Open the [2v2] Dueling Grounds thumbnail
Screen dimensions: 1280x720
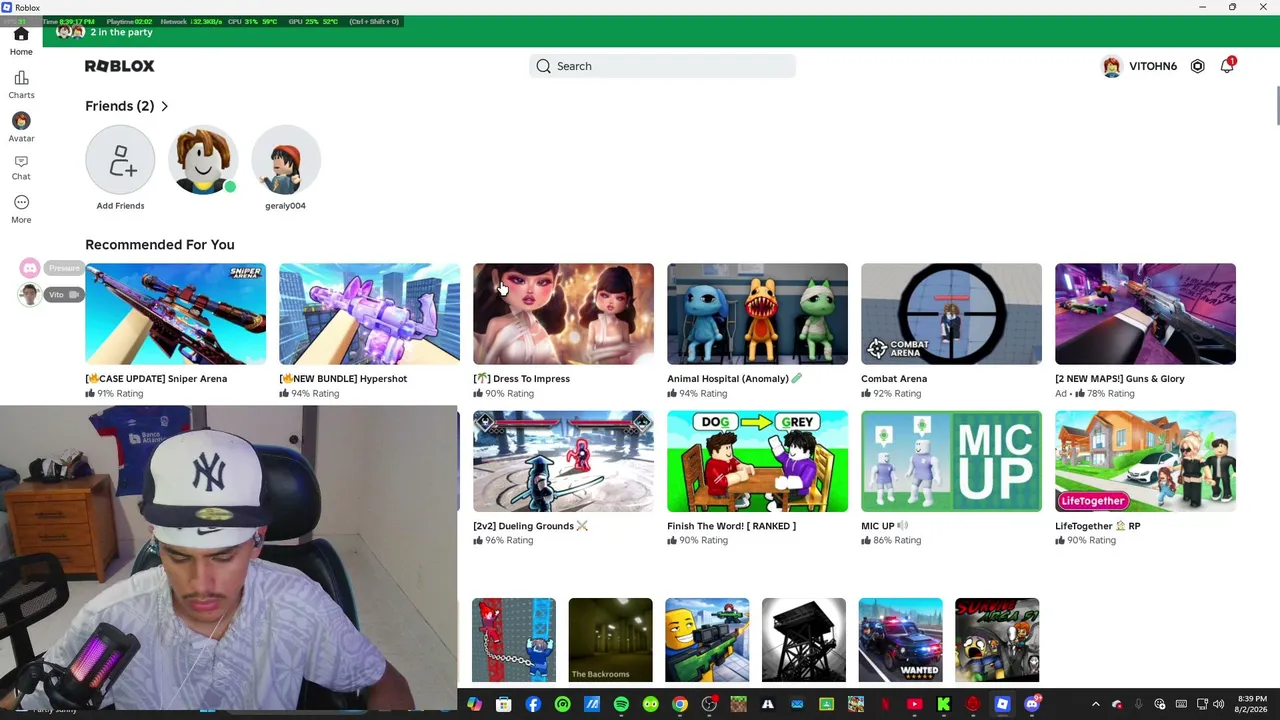coord(563,461)
